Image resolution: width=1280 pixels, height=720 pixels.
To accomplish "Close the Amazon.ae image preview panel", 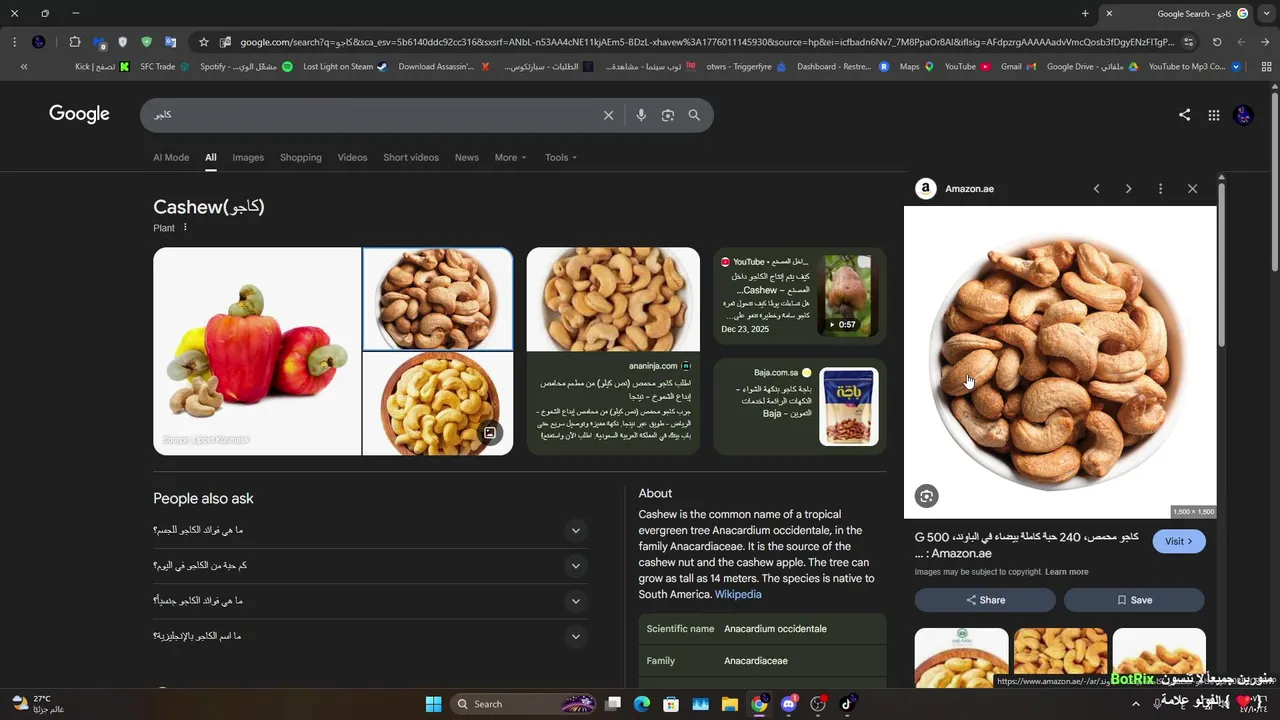I will (1192, 189).
